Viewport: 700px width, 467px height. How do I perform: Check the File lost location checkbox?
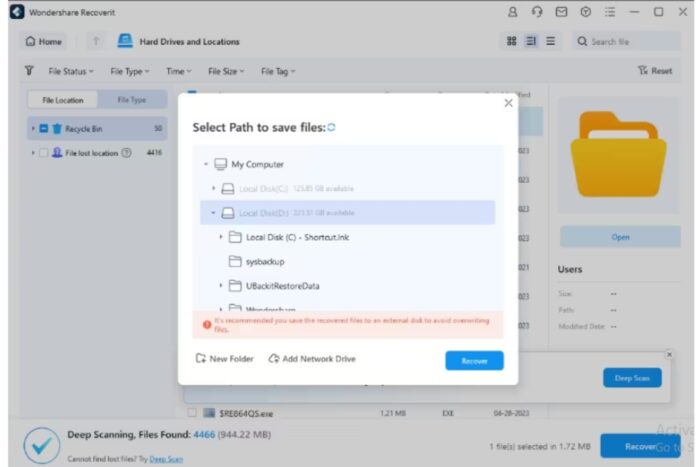tap(44, 153)
